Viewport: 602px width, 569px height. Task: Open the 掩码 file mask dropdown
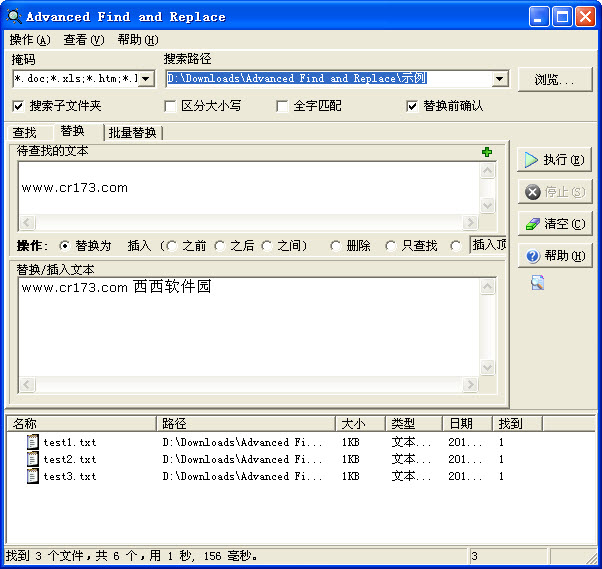[146, 79]
